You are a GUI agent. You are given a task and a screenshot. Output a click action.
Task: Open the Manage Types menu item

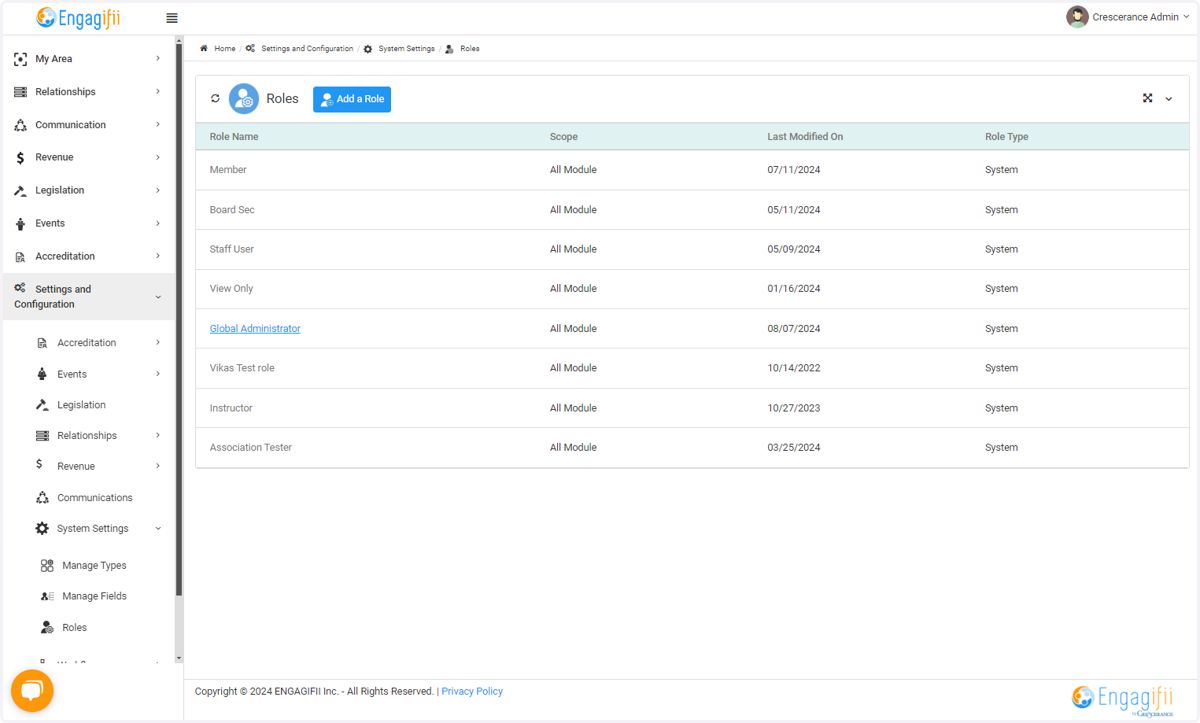click(x=94, y=566)
